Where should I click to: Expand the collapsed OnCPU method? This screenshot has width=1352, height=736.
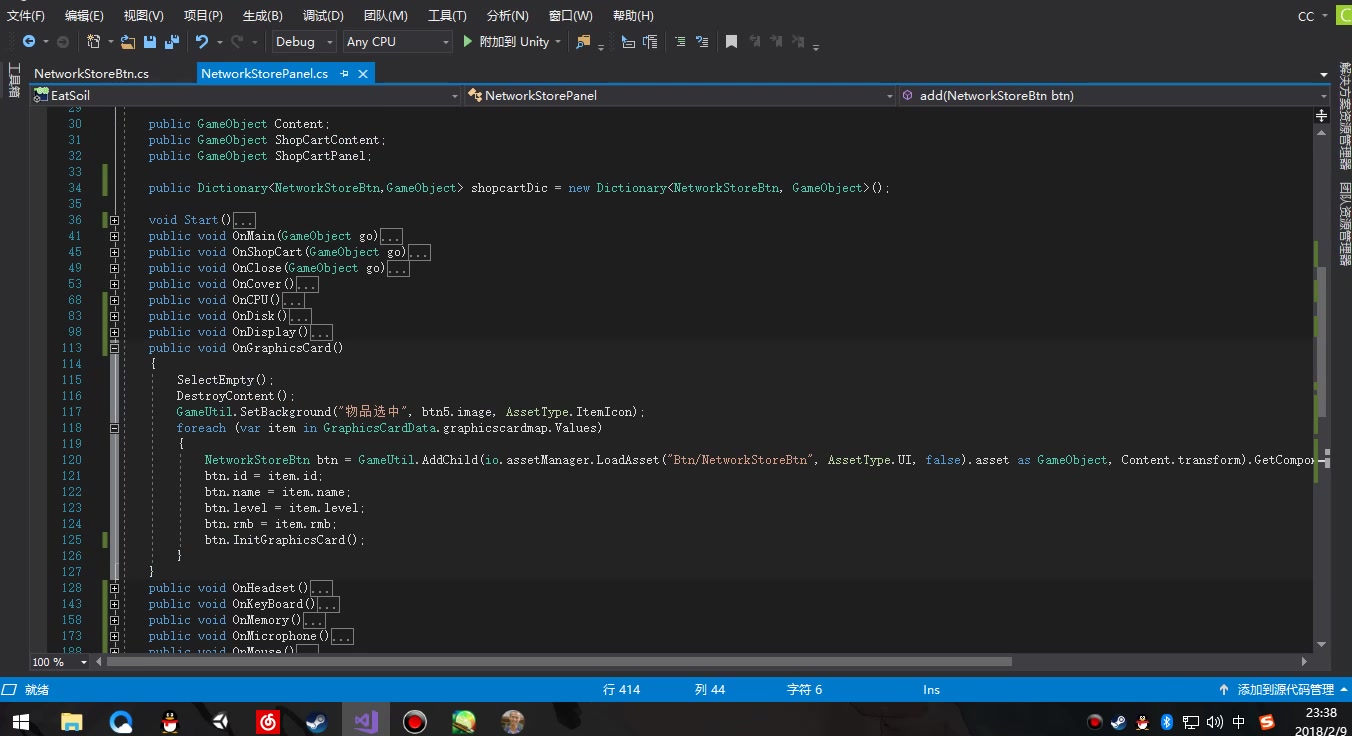click(114, 300)
